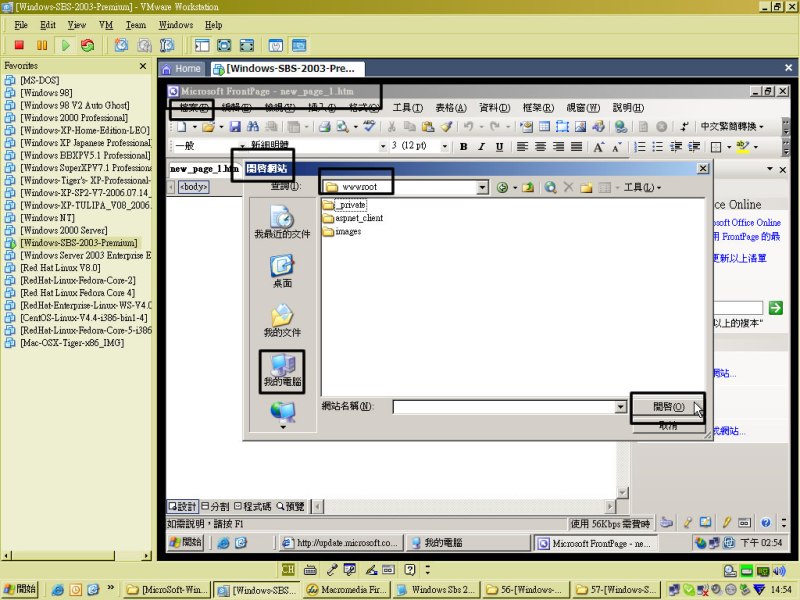Open the task pane dropdown arrow

pos(769,169)
